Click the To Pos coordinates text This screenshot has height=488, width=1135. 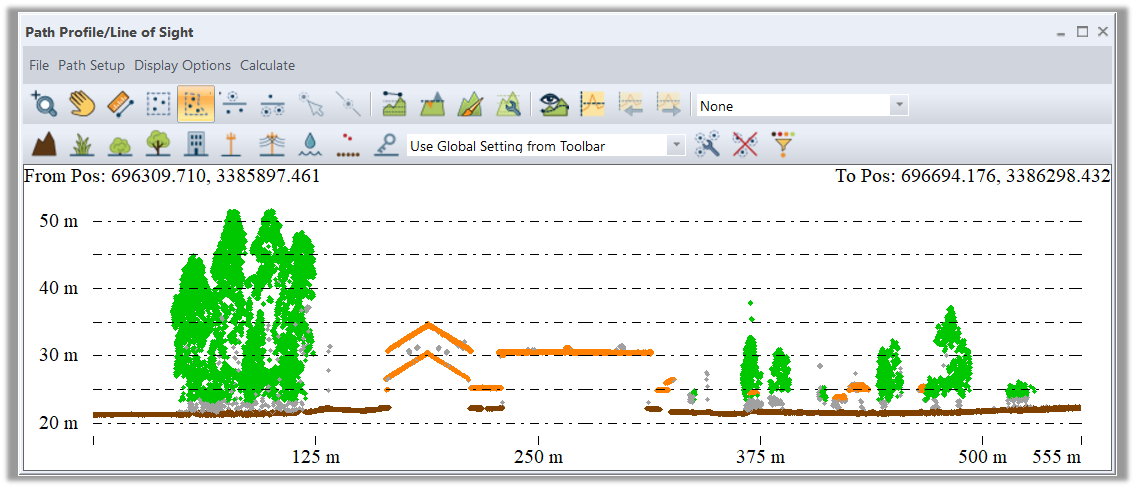click(x=974, y=176)
